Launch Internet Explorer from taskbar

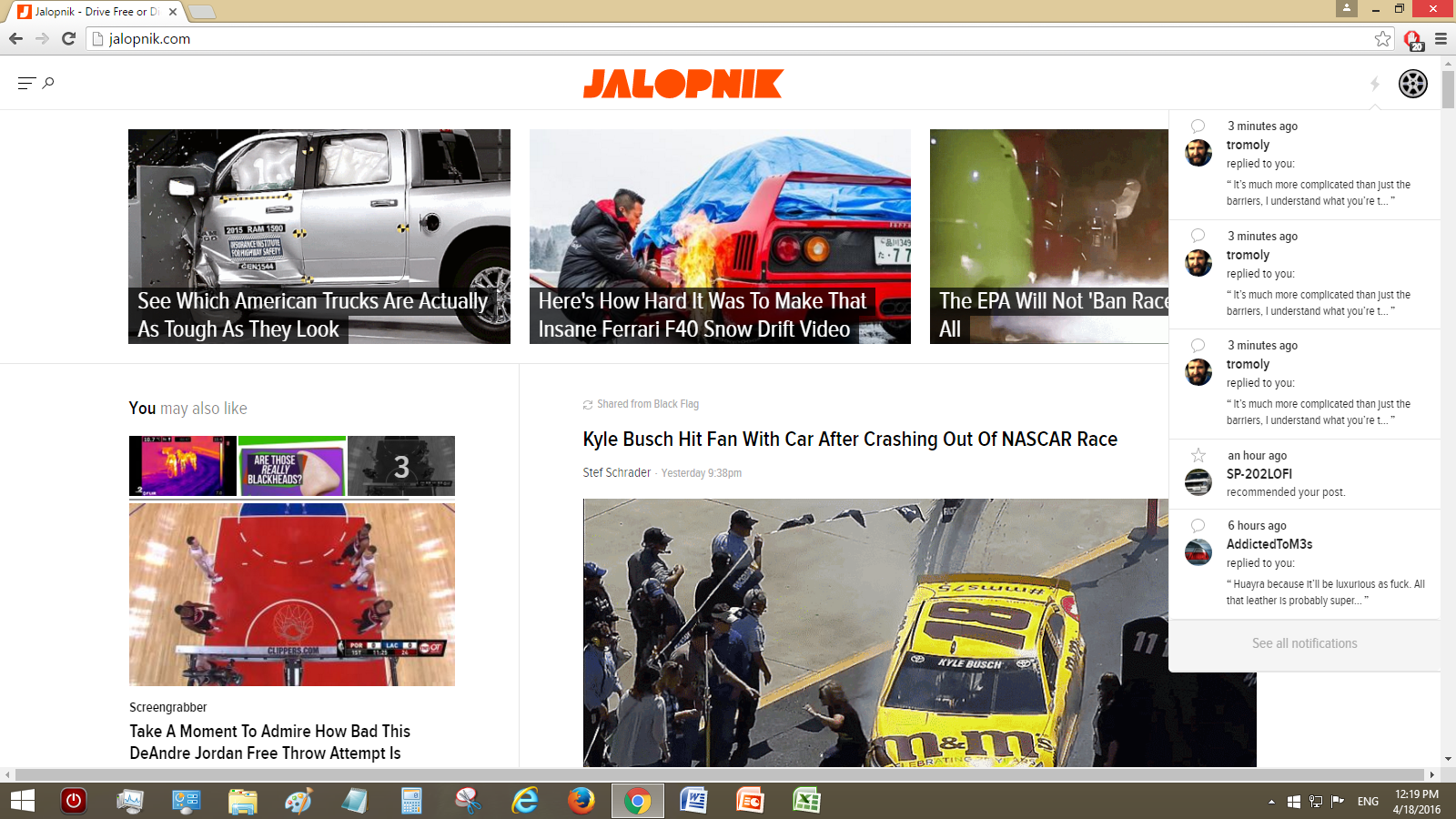click(525, 801)
